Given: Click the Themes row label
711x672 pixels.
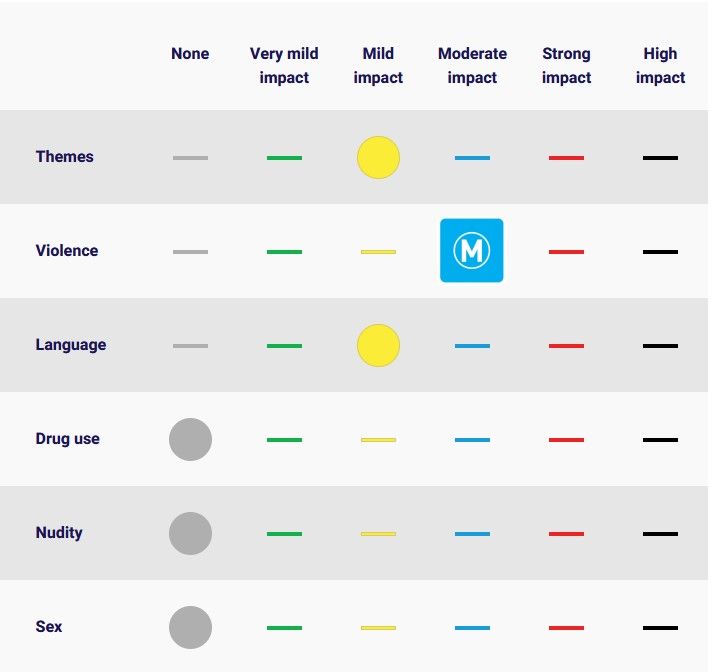Looking at the screenshot, I should 64,157.
